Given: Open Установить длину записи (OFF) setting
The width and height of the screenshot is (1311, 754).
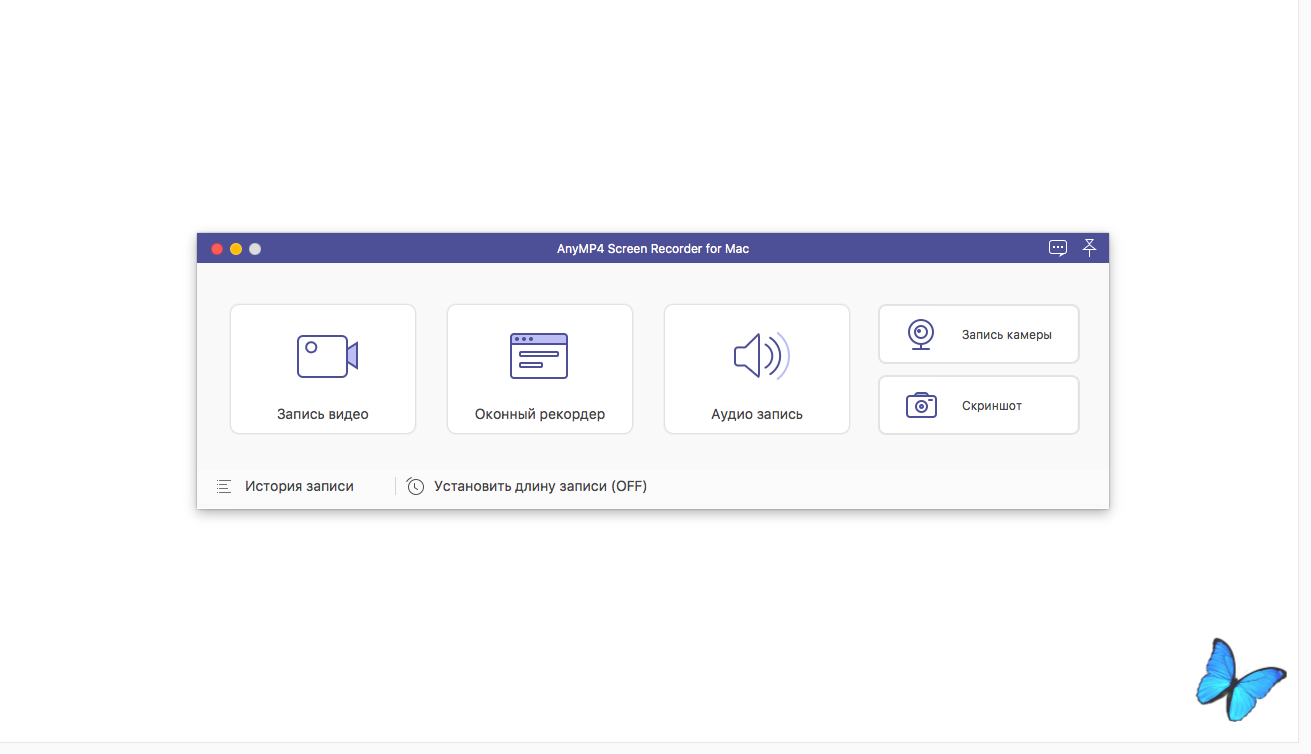Looking at the screenshot, I should tap(540, 486).
